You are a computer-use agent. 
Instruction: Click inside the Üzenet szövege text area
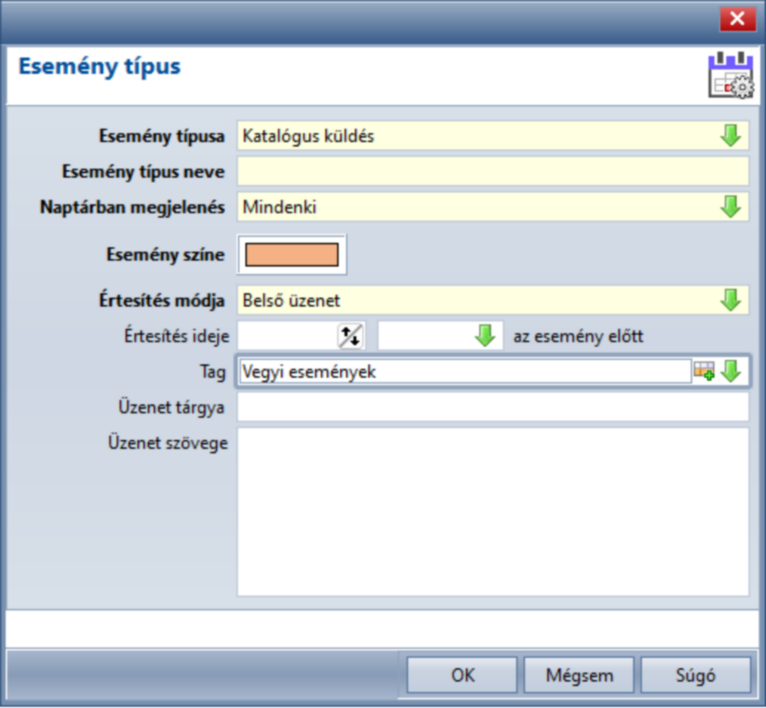(493, 512)
